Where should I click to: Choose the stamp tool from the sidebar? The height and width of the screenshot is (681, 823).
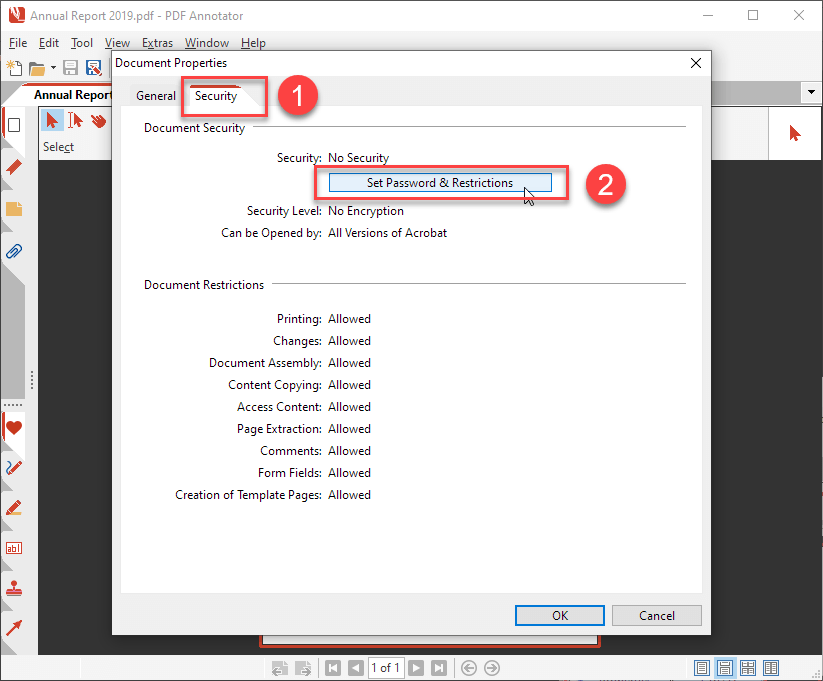pos(13,587)
